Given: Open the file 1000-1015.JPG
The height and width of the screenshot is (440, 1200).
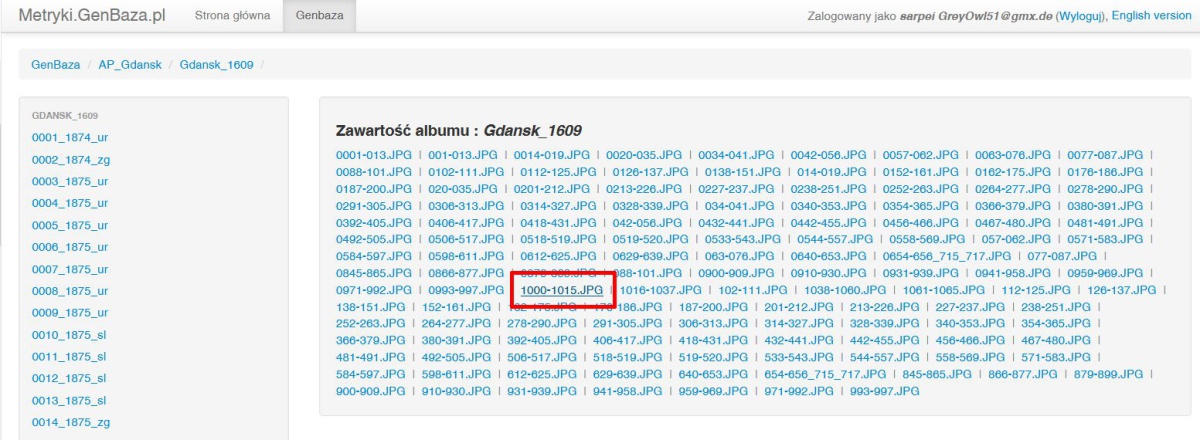Looking at the screenshot, I should coord(561,290).
